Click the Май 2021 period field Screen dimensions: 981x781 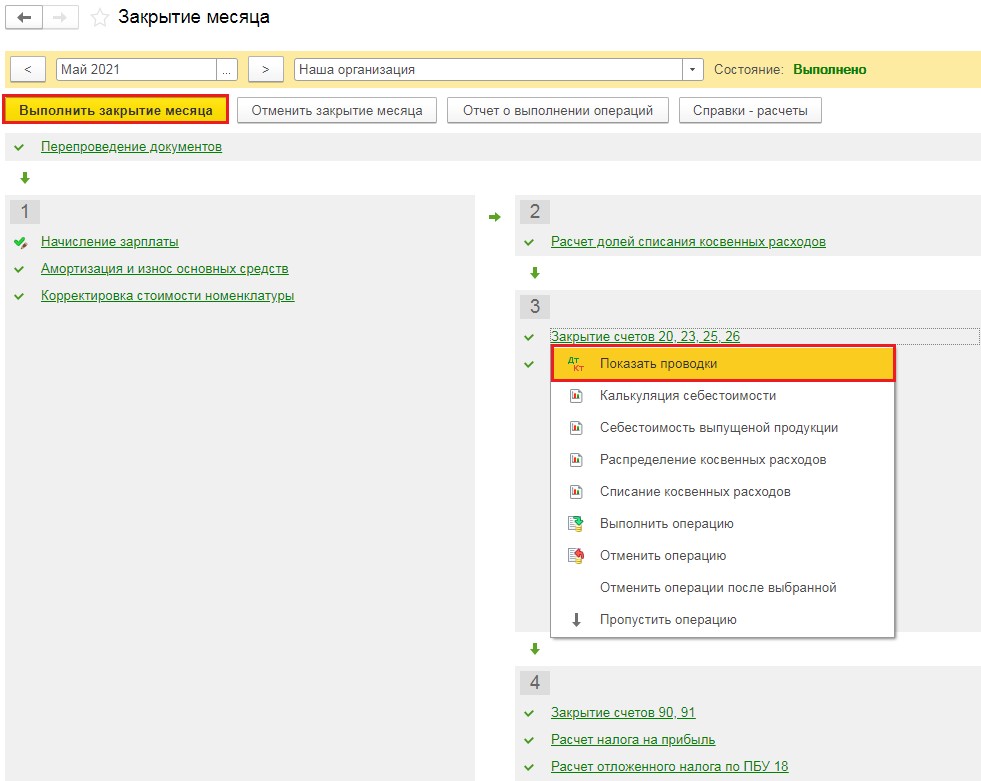[135, 70]
